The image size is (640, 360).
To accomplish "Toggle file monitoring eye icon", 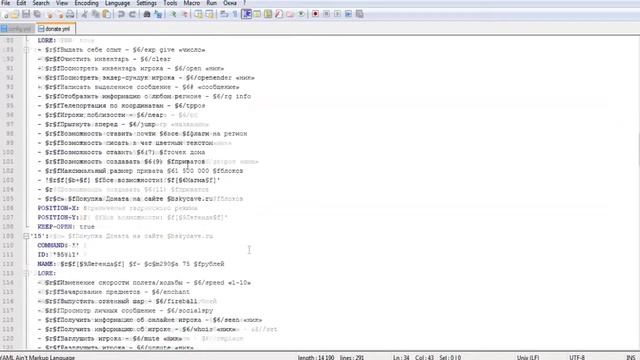I will click(301, 14).
